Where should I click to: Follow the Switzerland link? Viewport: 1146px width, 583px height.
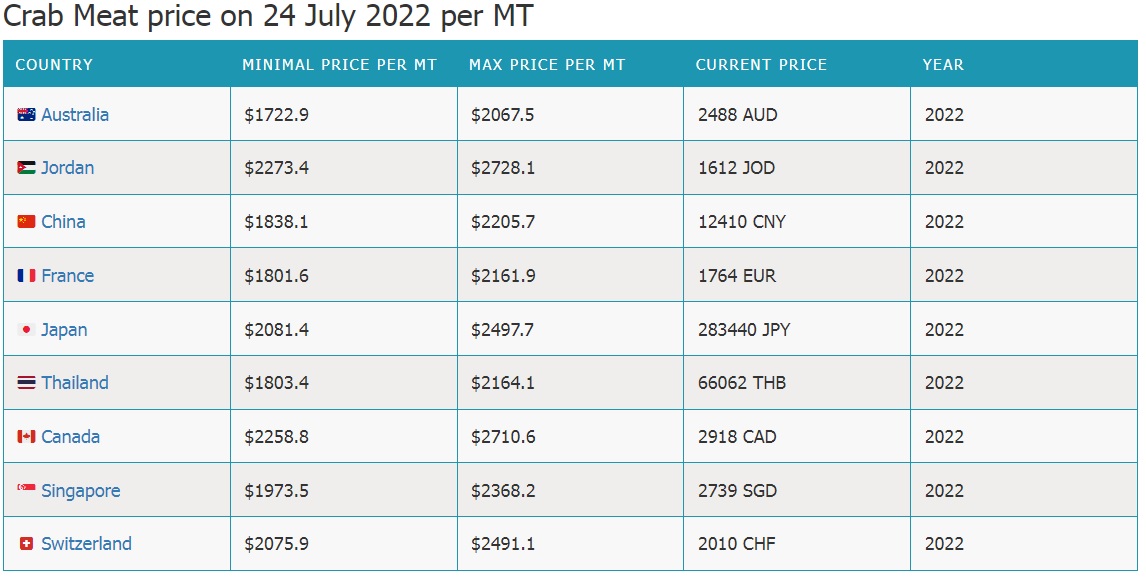click(86, 544)
